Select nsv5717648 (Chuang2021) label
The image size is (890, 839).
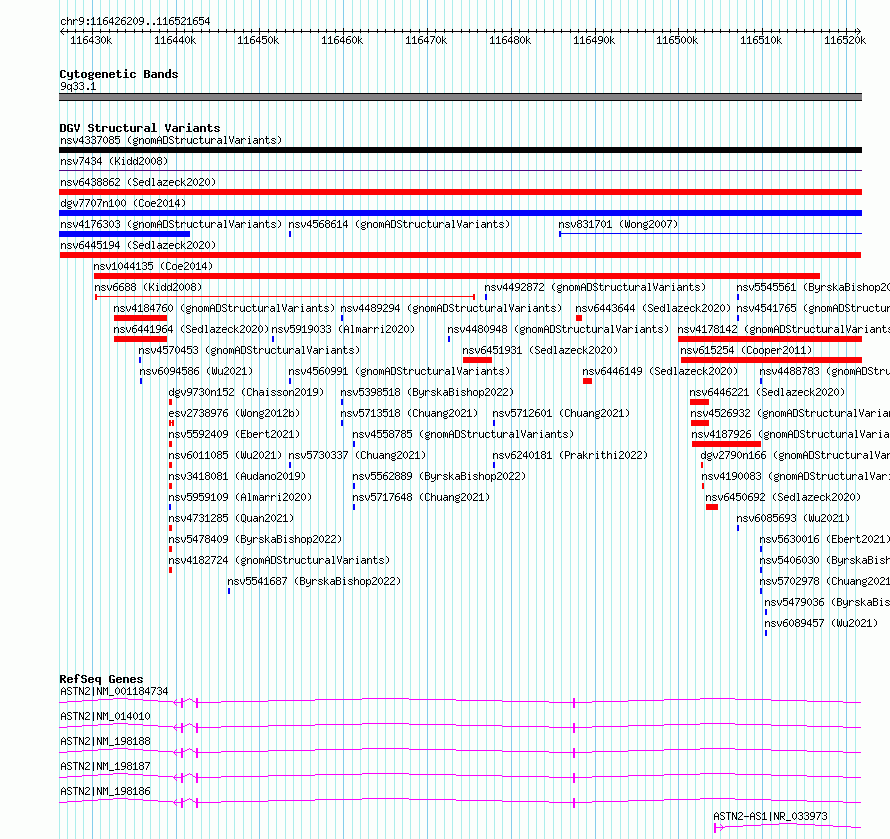coord(421,497)
